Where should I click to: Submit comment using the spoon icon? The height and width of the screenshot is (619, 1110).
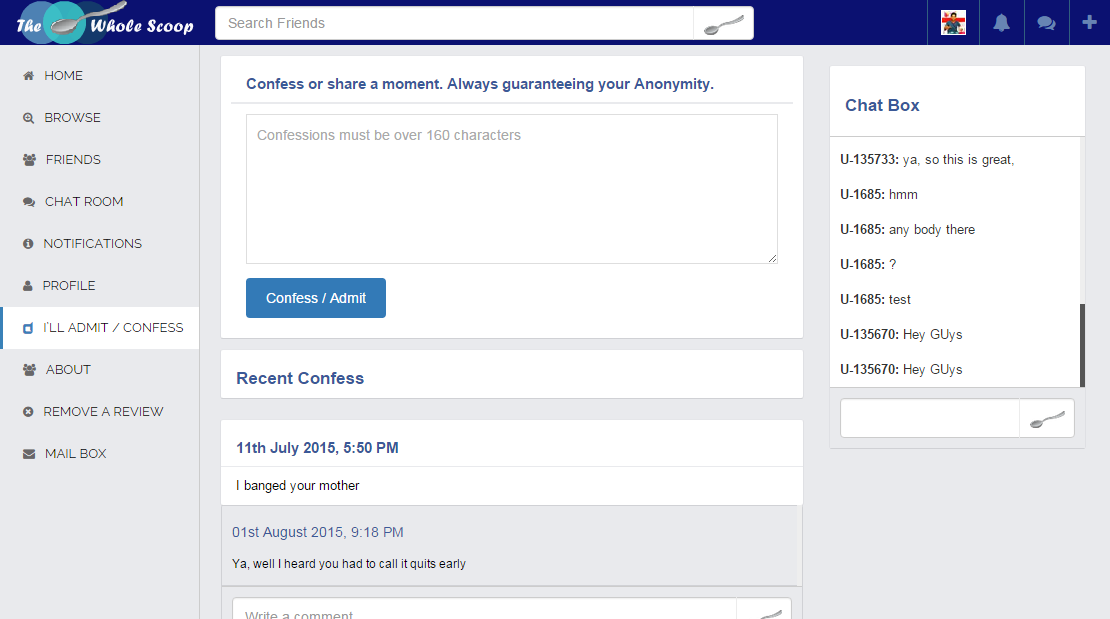[x=764, y=612]
